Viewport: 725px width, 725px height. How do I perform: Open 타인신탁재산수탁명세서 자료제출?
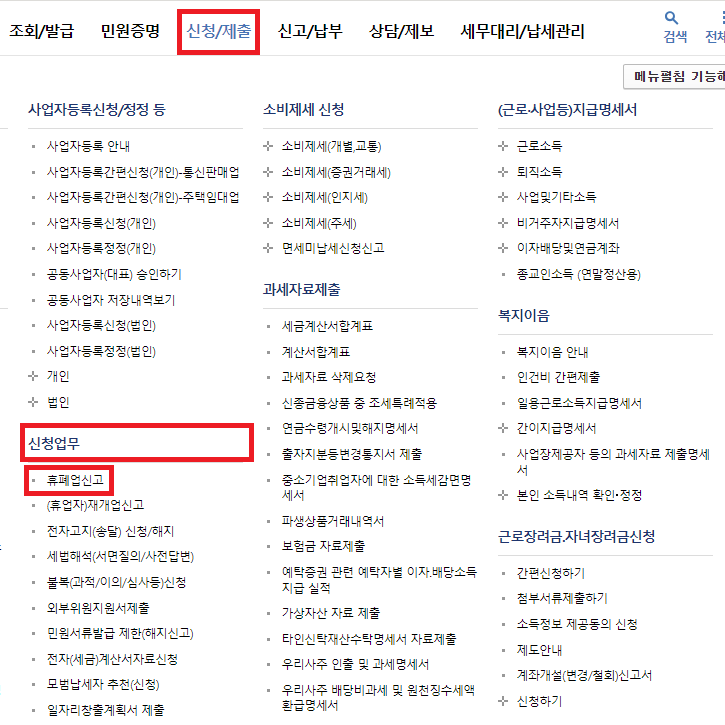coord(369,639)
